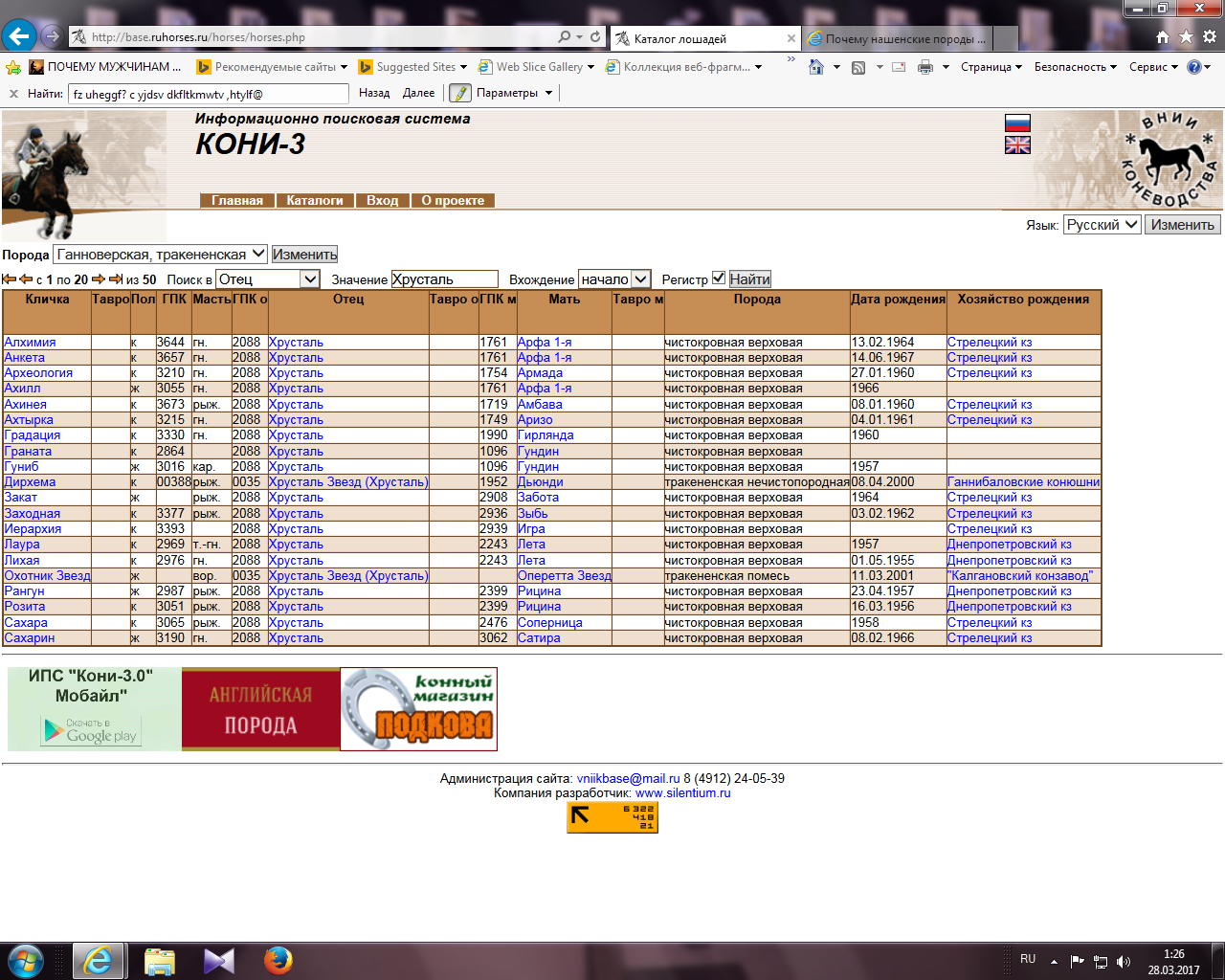Click the Значение input field
Screen dimensions: 1225x980
click(444, 279)
